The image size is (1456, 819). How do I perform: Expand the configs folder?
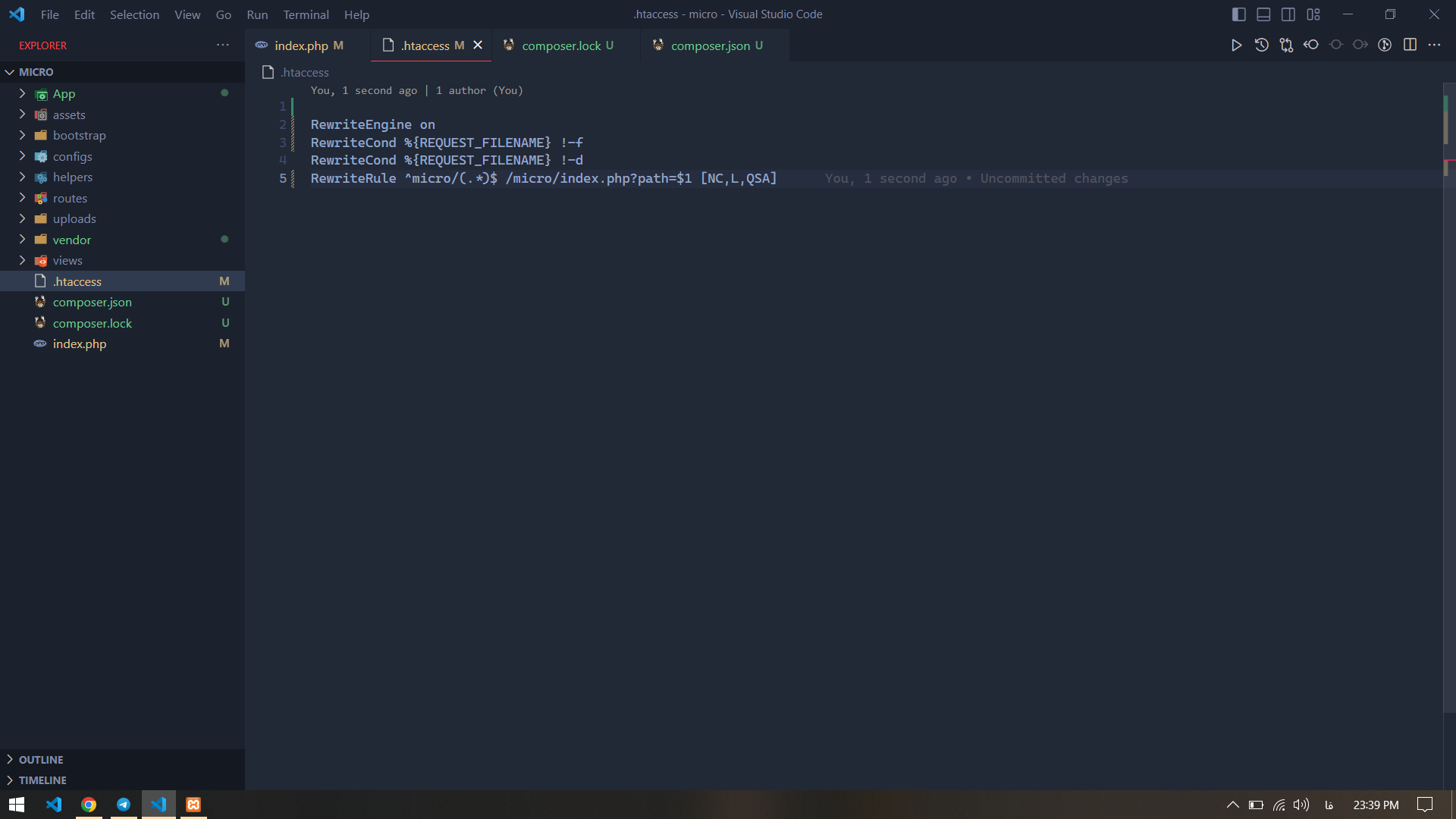click(122, 156)
